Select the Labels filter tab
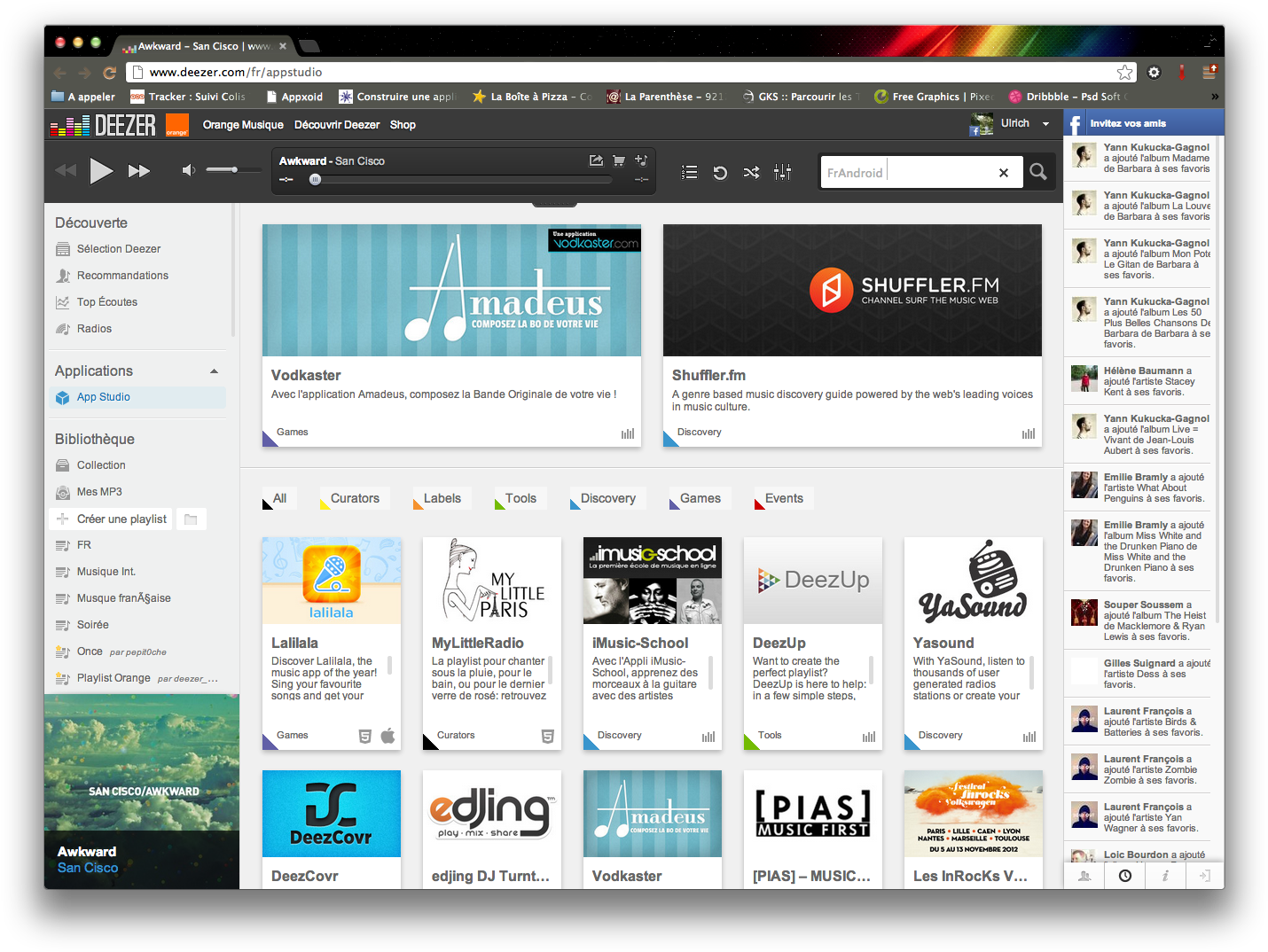The height and width of the screenshot is (952, 1268). (x=442, y=498)
